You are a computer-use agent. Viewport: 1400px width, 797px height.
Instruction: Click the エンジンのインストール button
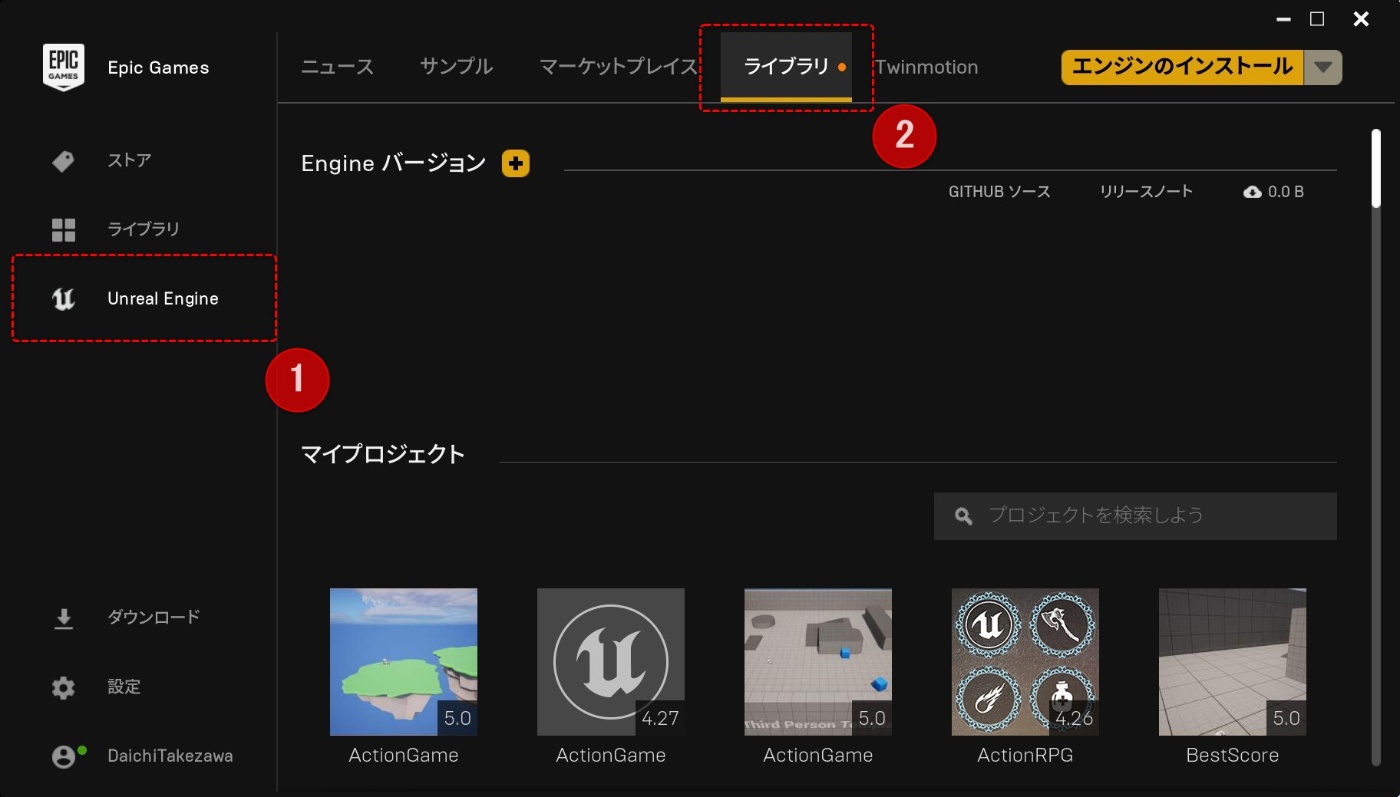[x=1182, y=67]
